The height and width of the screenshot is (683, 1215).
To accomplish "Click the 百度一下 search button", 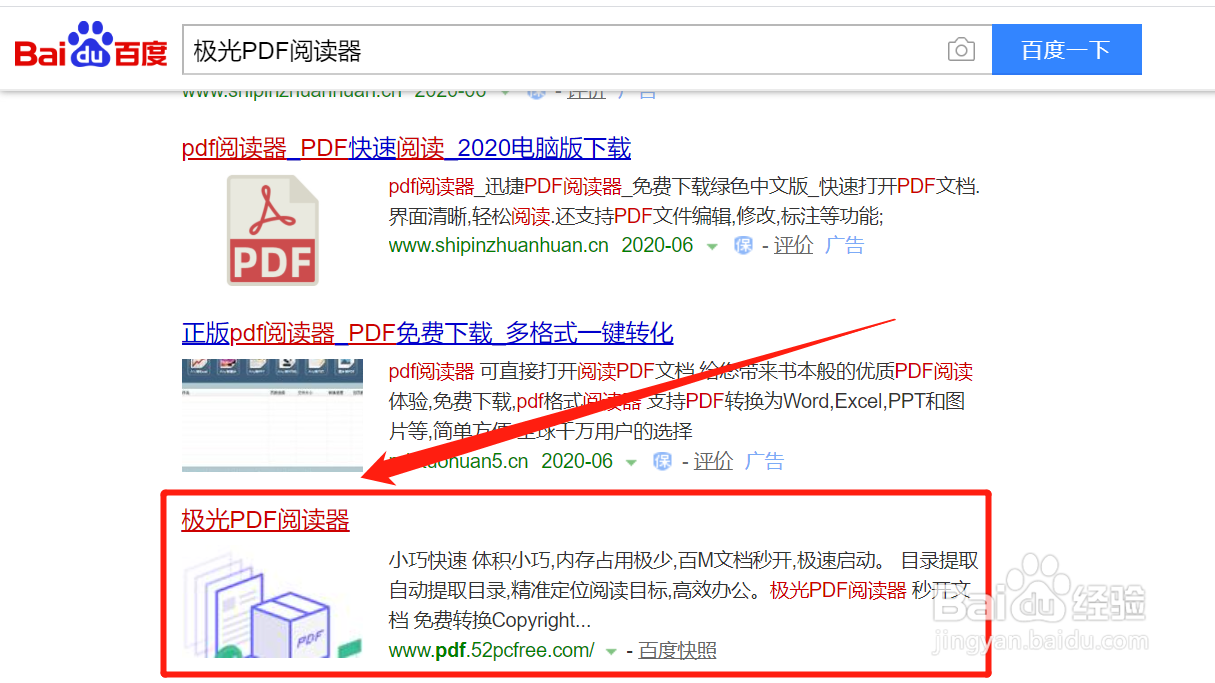I will (x=1066, y=50).
